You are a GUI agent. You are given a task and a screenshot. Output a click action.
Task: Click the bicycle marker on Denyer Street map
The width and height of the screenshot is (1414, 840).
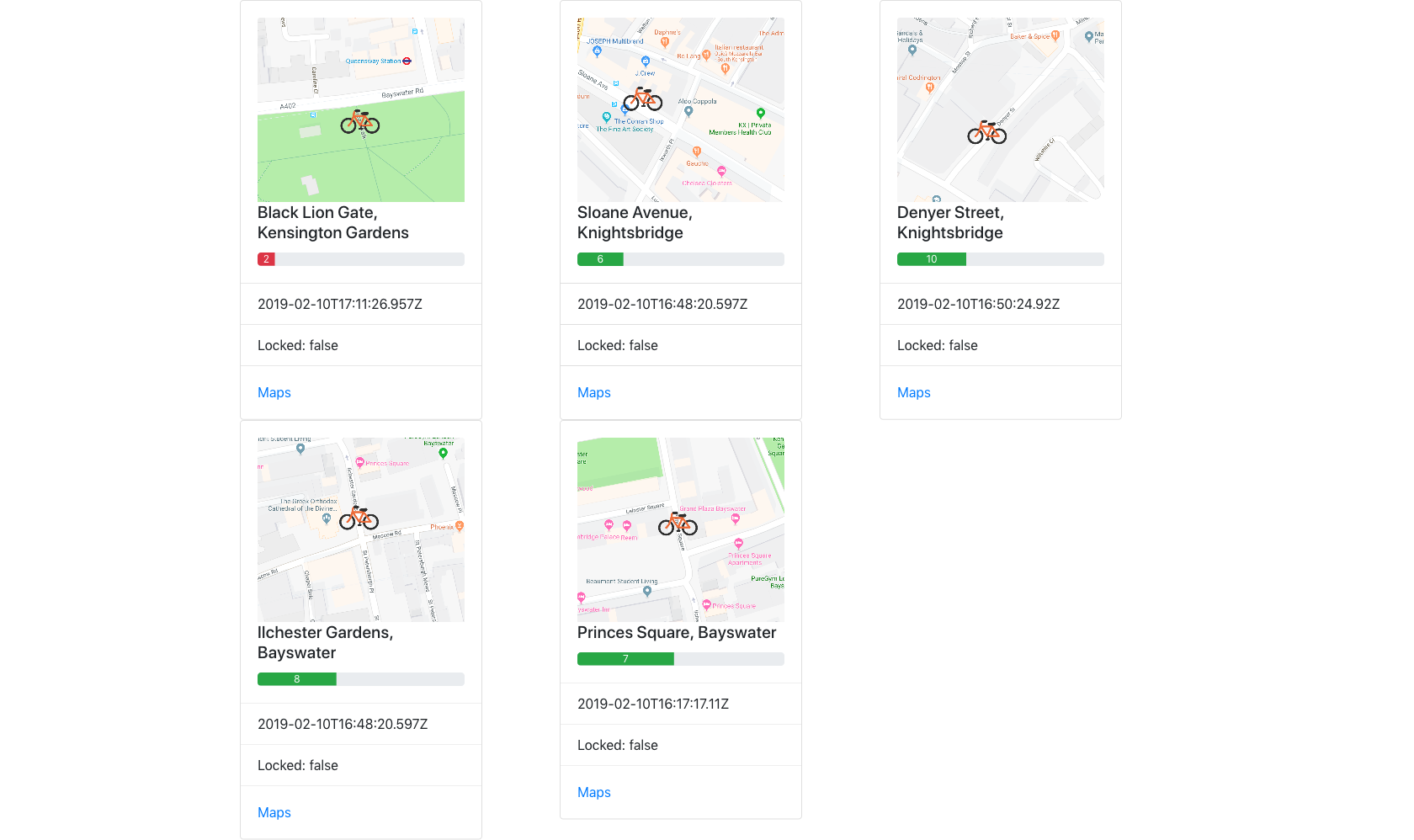(987, 132)
